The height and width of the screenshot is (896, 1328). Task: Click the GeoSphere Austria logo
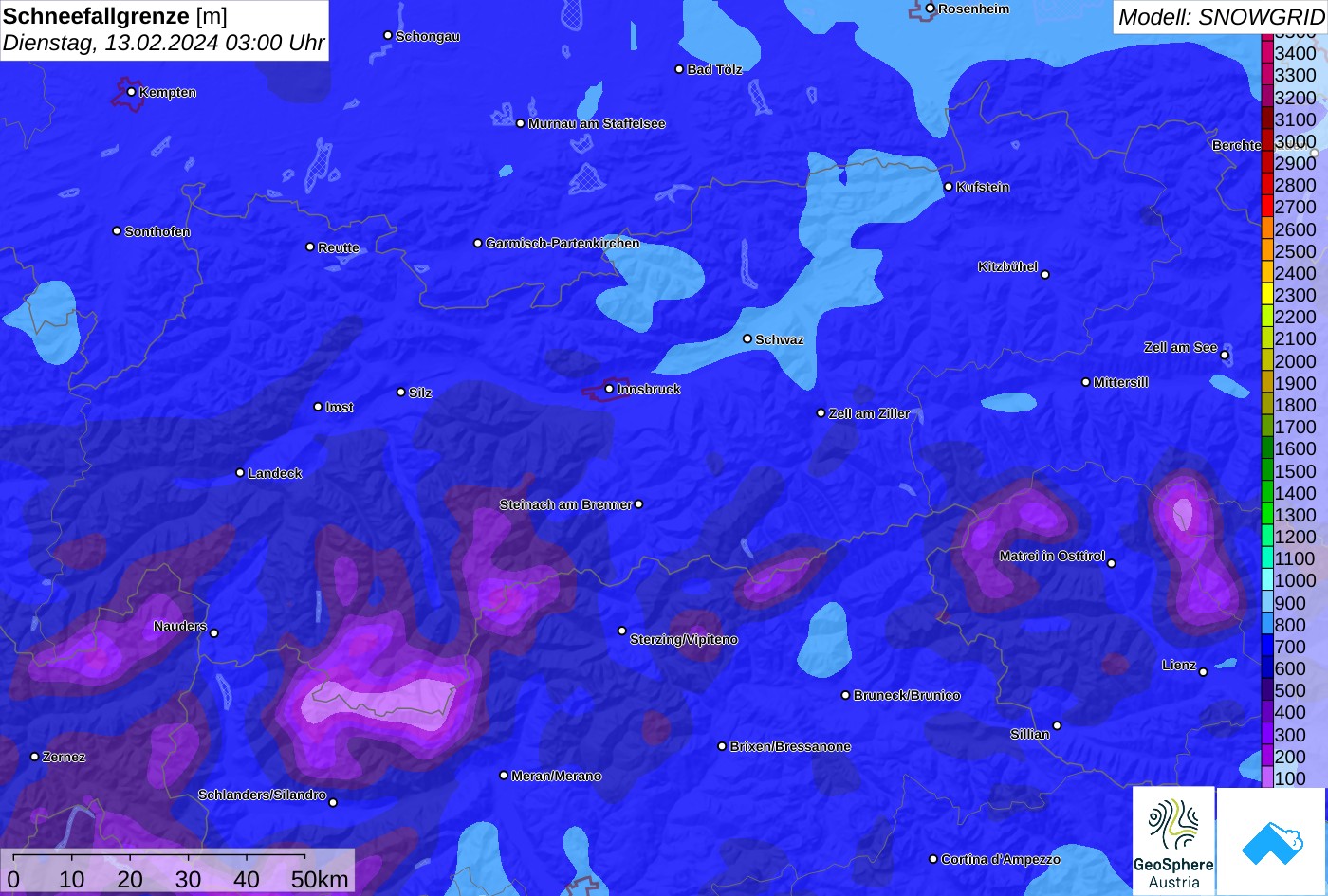point(1173,841)
